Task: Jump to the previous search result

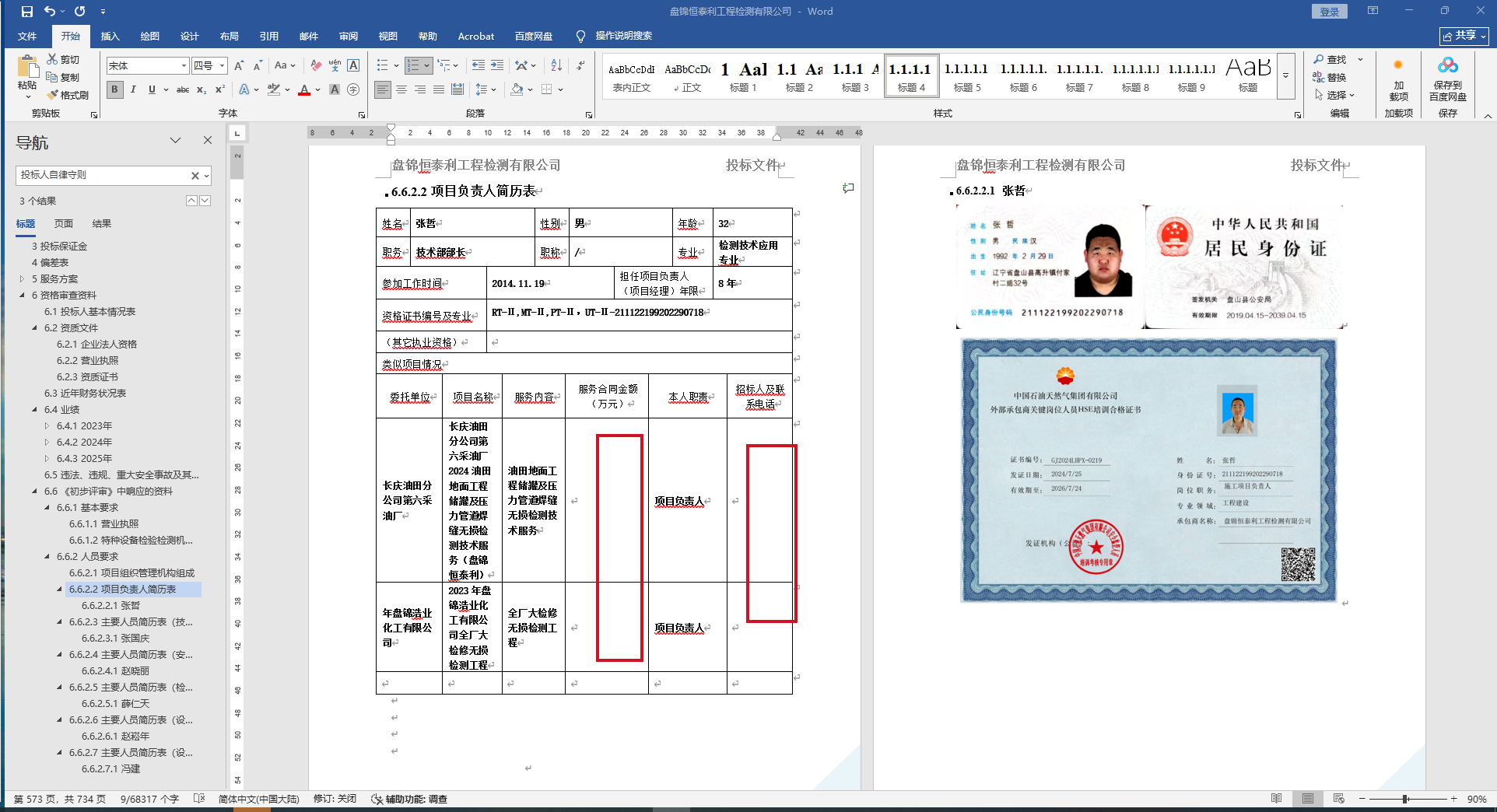Action: pos(191,201)
